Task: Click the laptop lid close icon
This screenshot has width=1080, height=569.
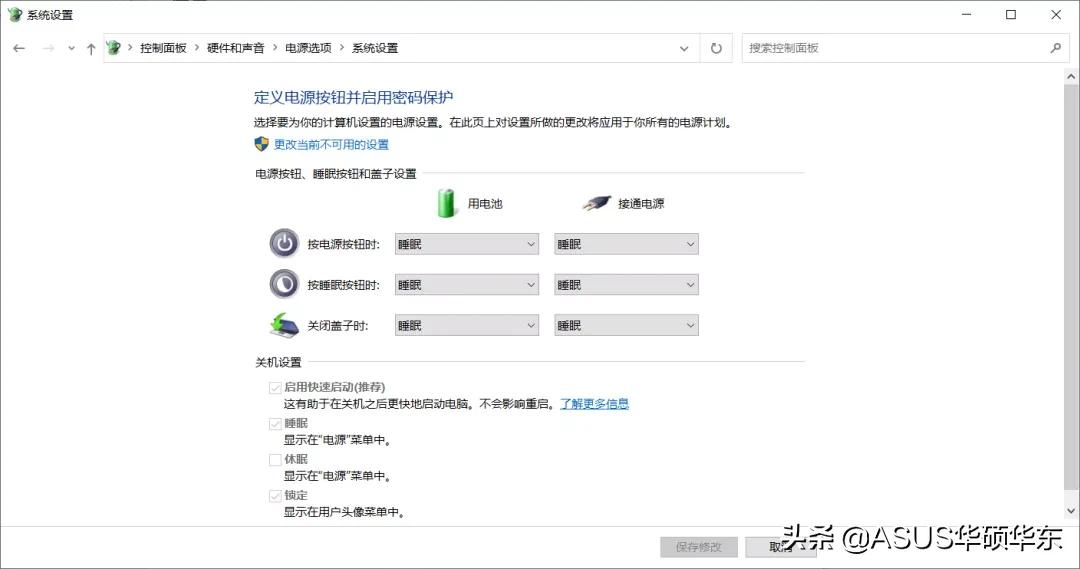Action: (x=284, y=325)
